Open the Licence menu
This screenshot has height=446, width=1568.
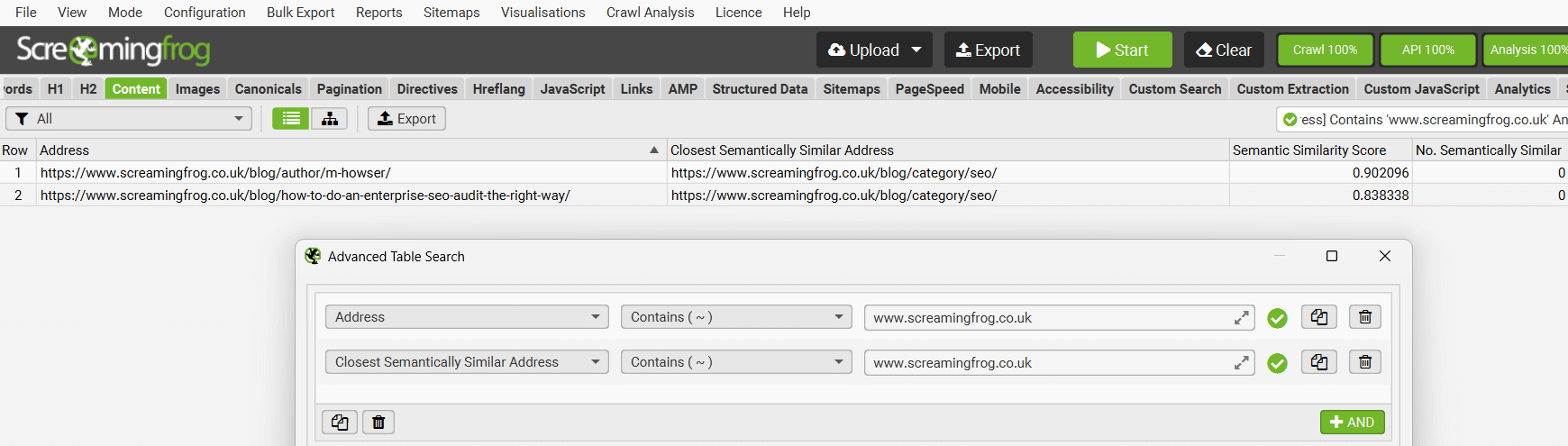[x=739, y=13]
